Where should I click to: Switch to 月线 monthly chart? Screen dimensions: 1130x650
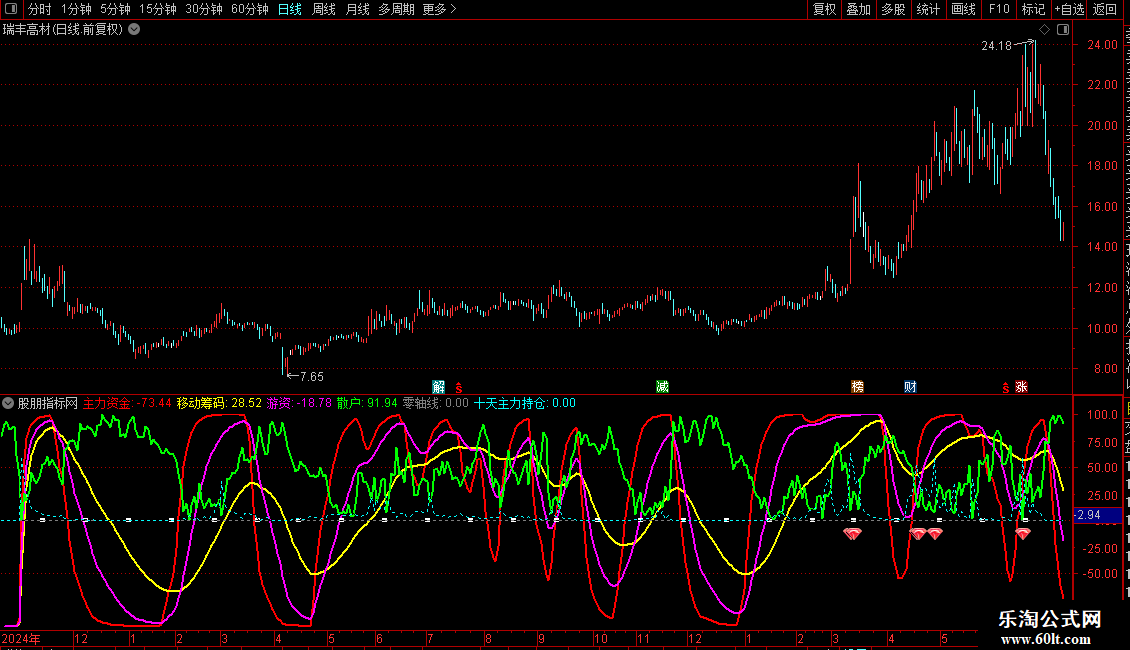[357, 9]
